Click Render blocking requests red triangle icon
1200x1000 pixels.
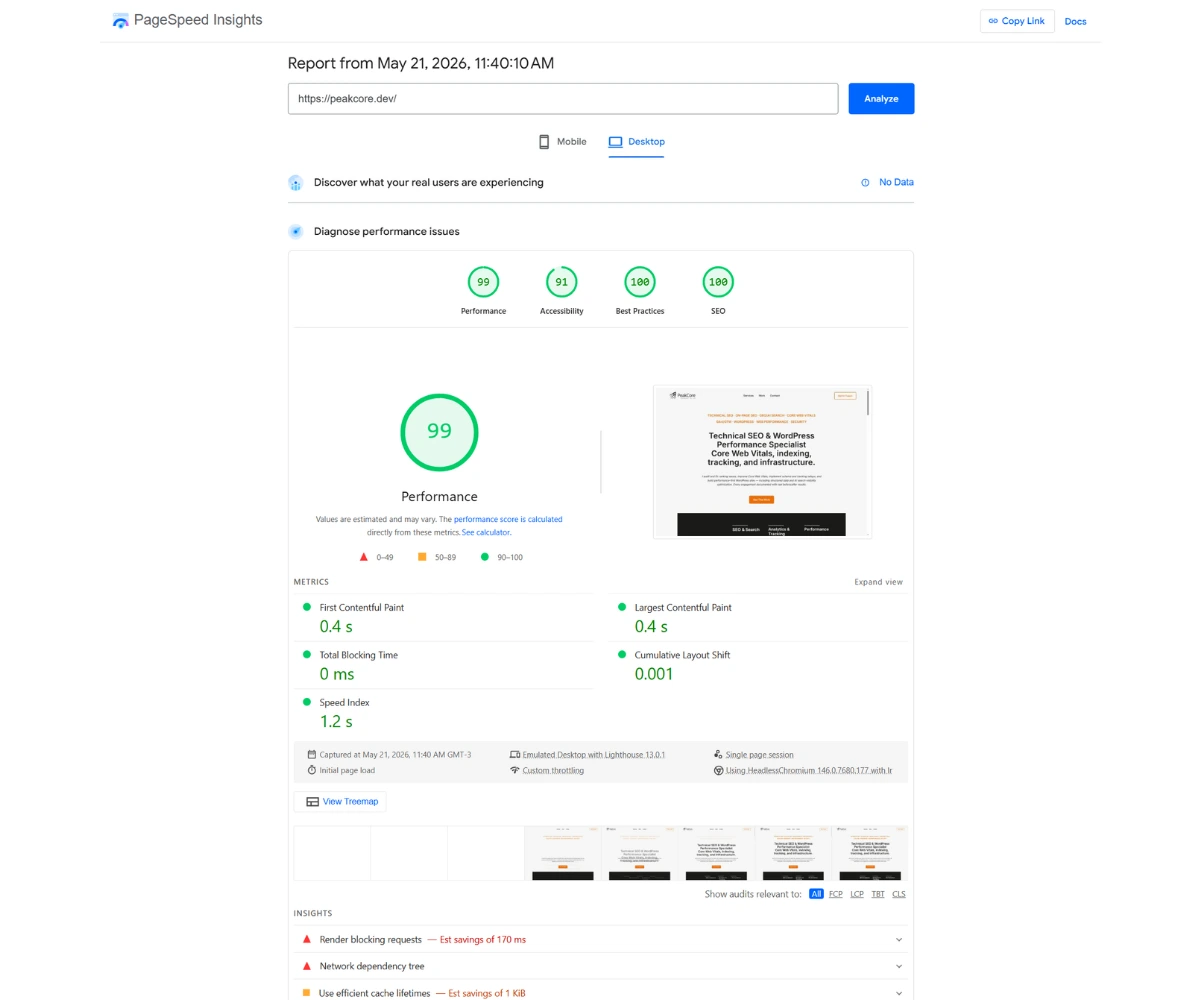pos(307,940)
